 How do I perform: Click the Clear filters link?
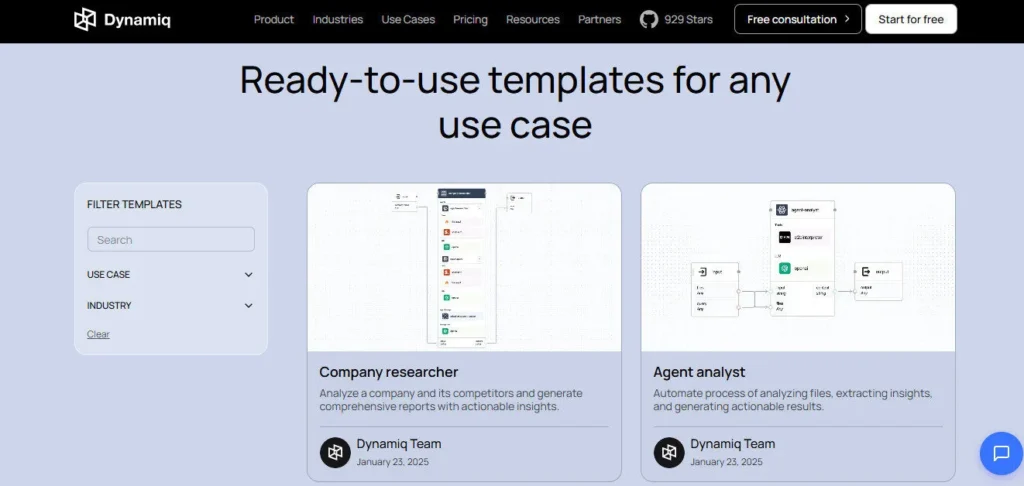(98, 334)
